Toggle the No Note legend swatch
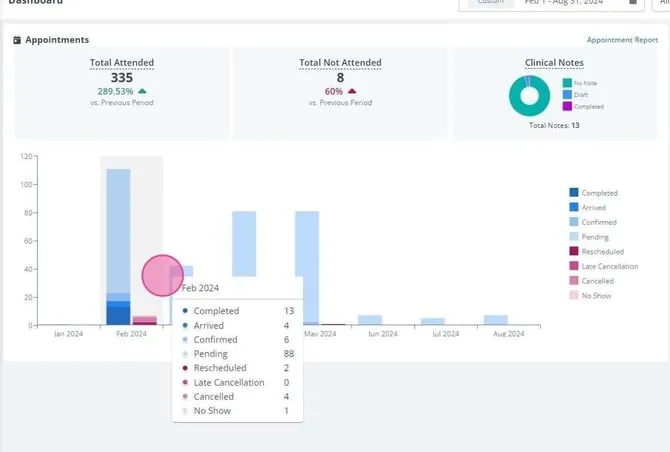Screen dimensions: 670x452 (567, 83)
